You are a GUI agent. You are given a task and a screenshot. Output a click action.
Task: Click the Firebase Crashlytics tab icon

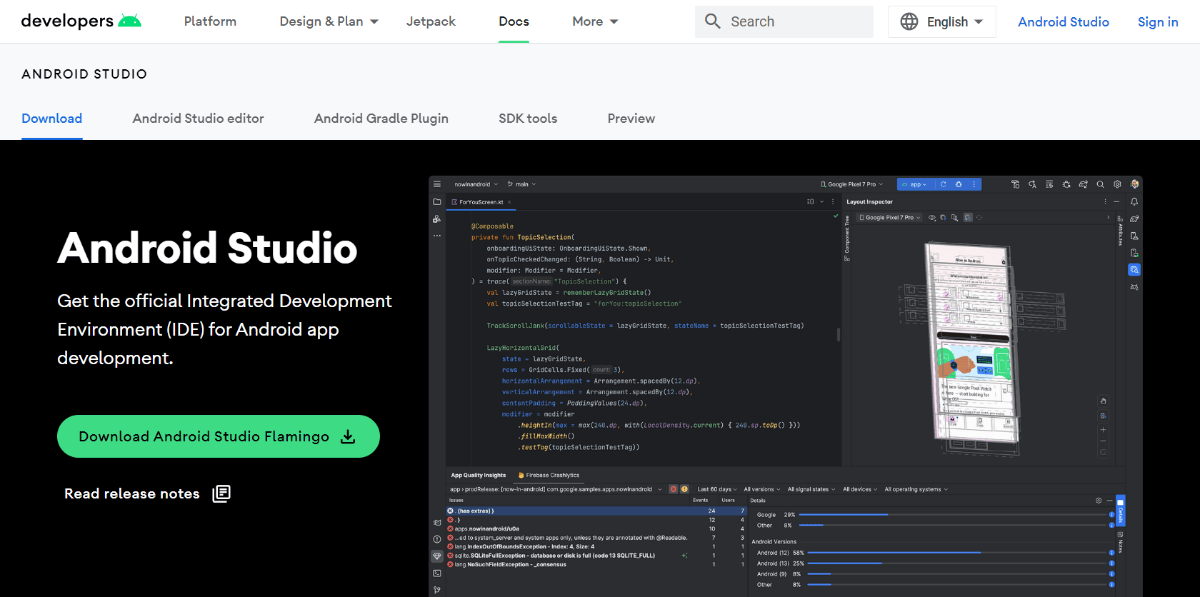pyautogui.click(x=520, y=475)
